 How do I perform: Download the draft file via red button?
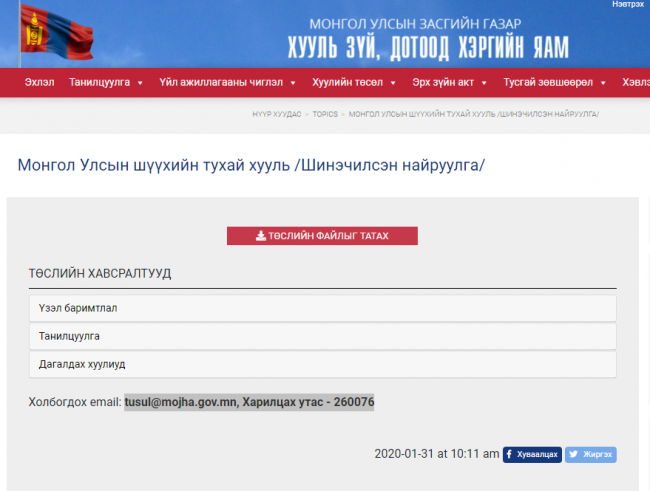(322, 236)
